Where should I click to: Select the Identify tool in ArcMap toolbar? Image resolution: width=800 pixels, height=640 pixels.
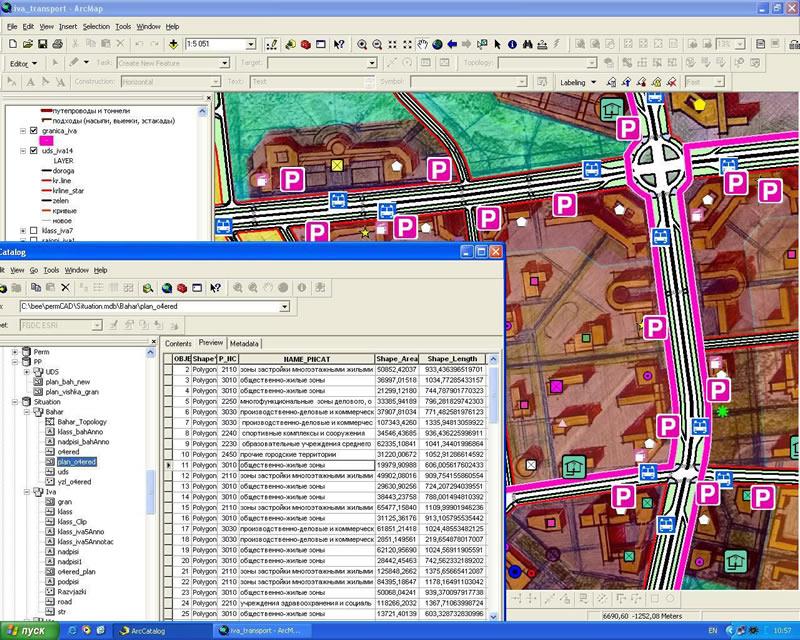click(512, 45)
